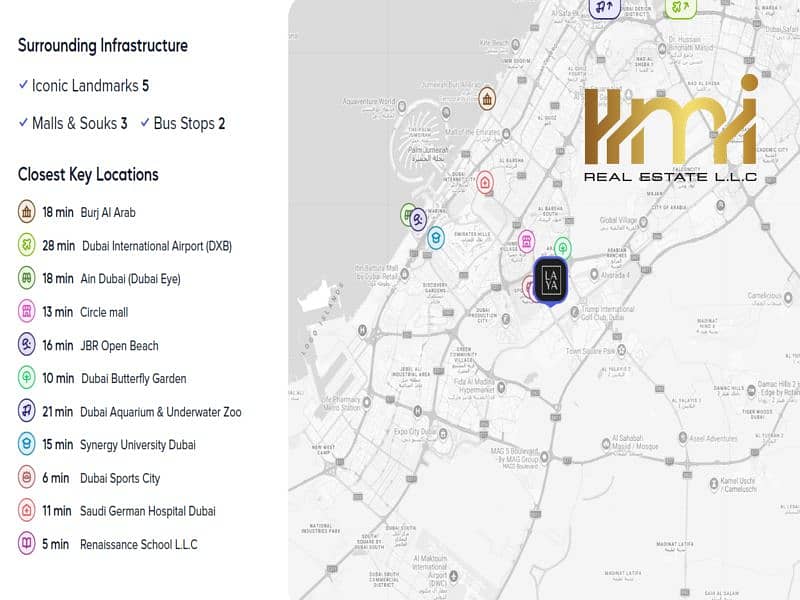
Task: Click the Burj Al Arab pin on map
Action: coord(487,98)
